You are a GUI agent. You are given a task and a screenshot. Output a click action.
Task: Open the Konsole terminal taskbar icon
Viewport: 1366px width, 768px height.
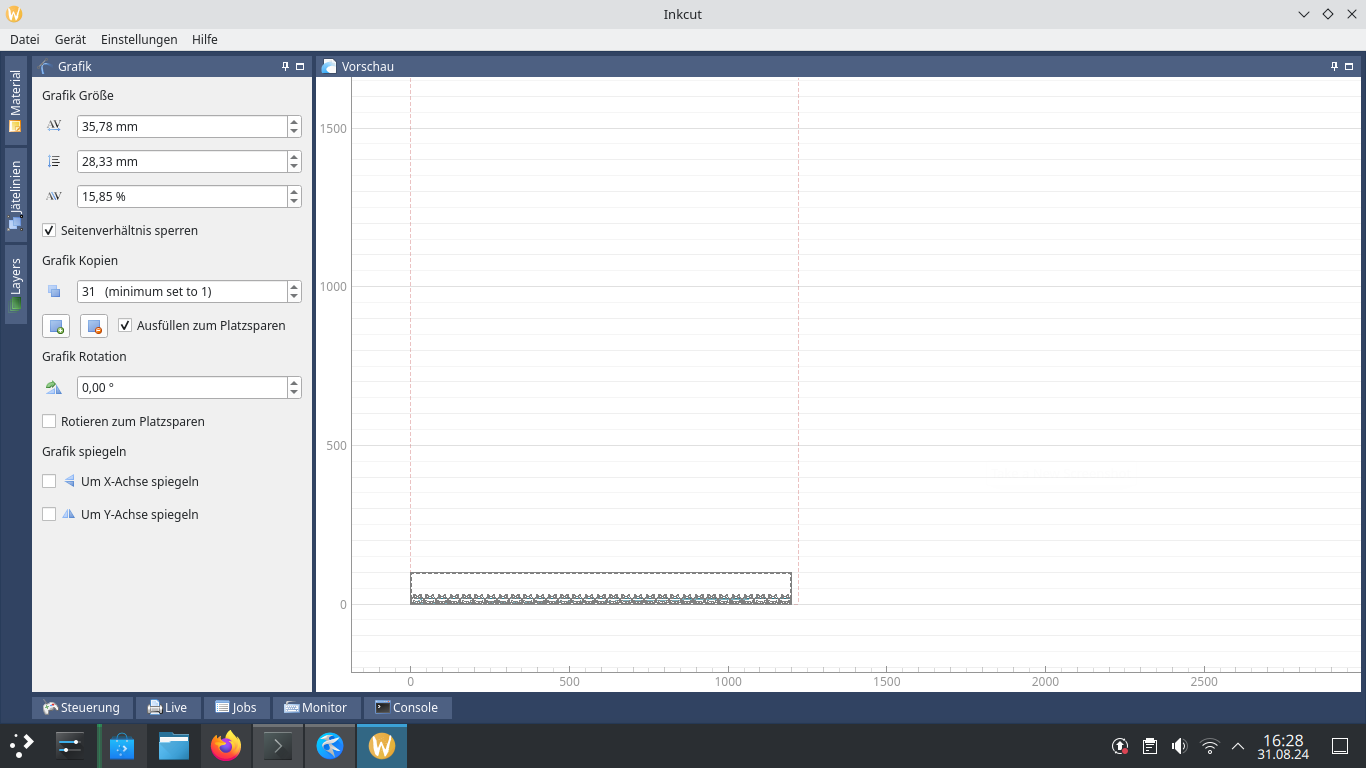(278, 746)
